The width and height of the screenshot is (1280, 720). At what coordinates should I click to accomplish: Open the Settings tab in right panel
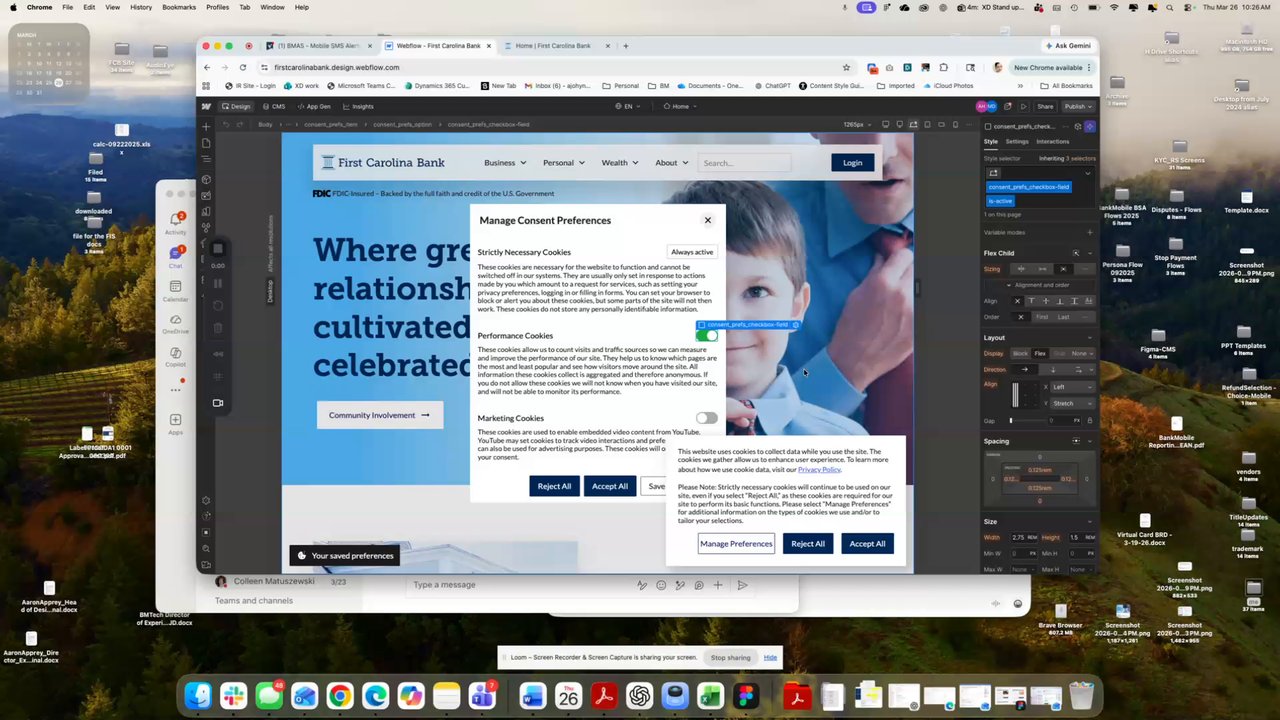click(1017, 142)
